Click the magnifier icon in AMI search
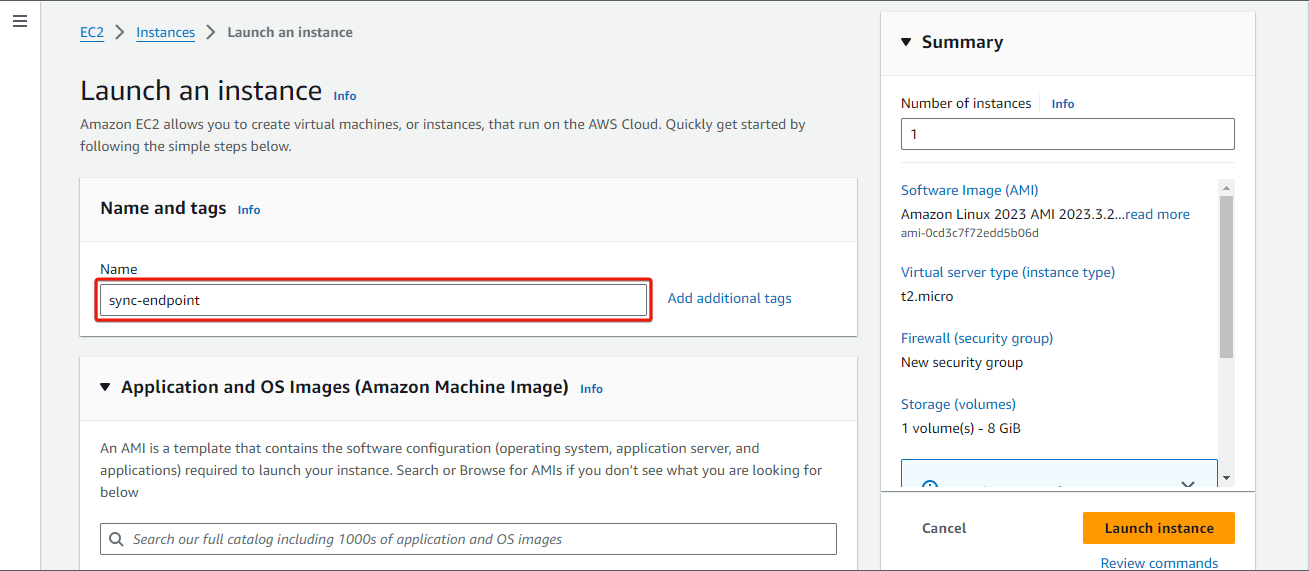This screenshot has width=1309, height=571. click(x=117, y=539)
